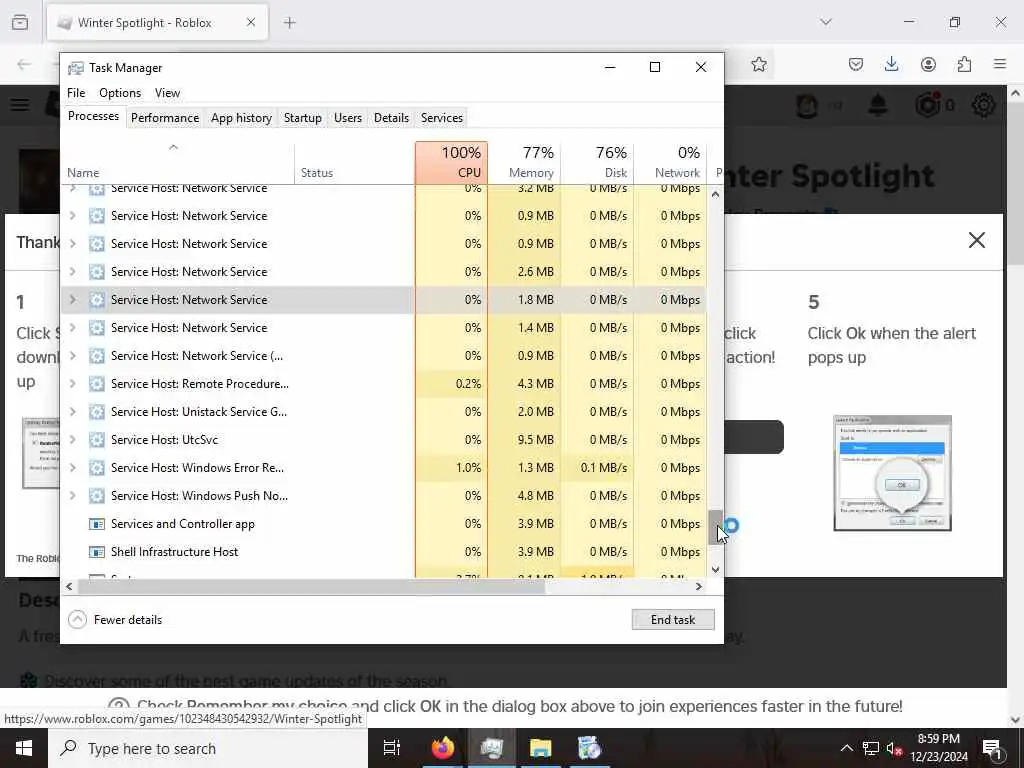Click Firefox icon on the taskbar
The image size is (1024, 768).
coord(443,748)
